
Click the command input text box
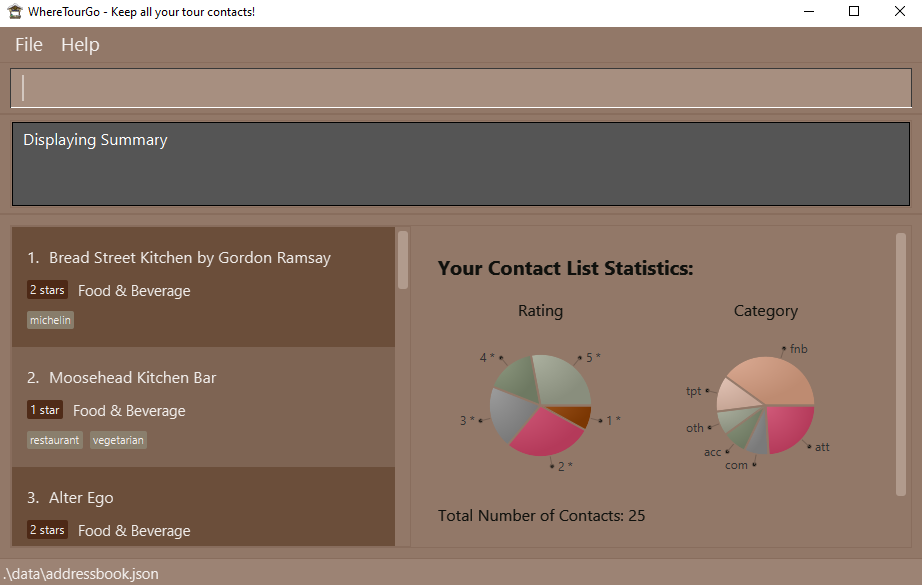[x=461, y=88]
